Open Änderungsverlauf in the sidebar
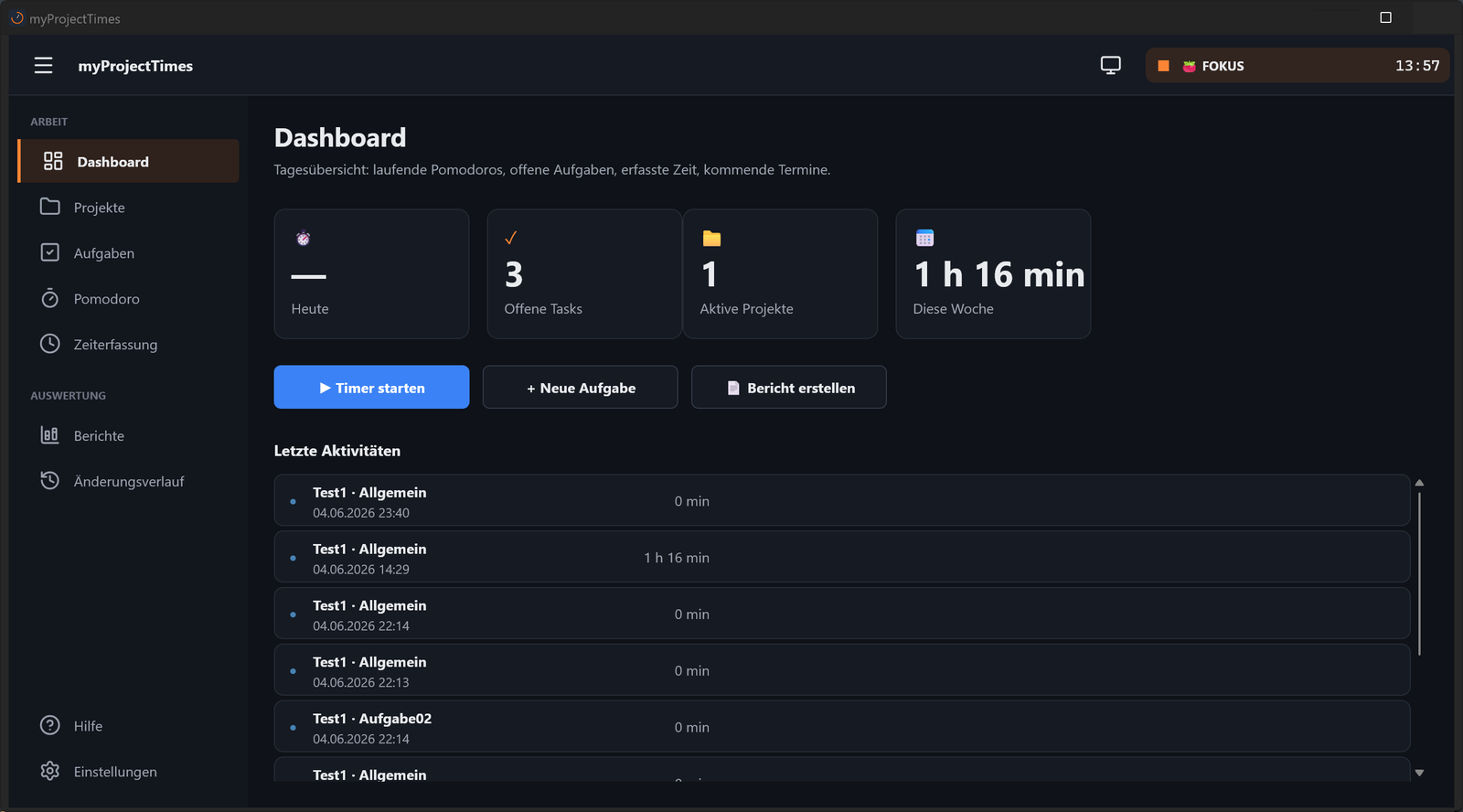 point(128,481)
